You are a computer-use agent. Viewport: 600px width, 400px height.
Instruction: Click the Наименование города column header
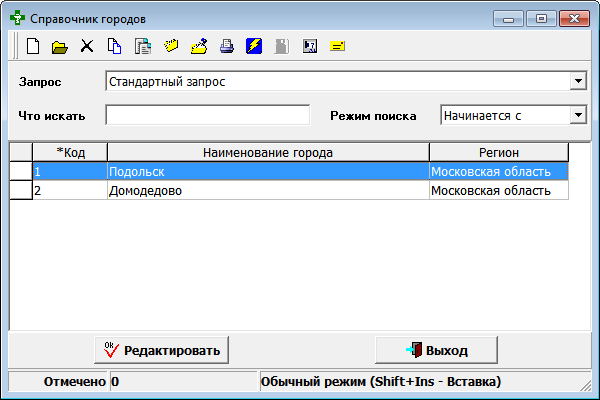click(268, 152)
